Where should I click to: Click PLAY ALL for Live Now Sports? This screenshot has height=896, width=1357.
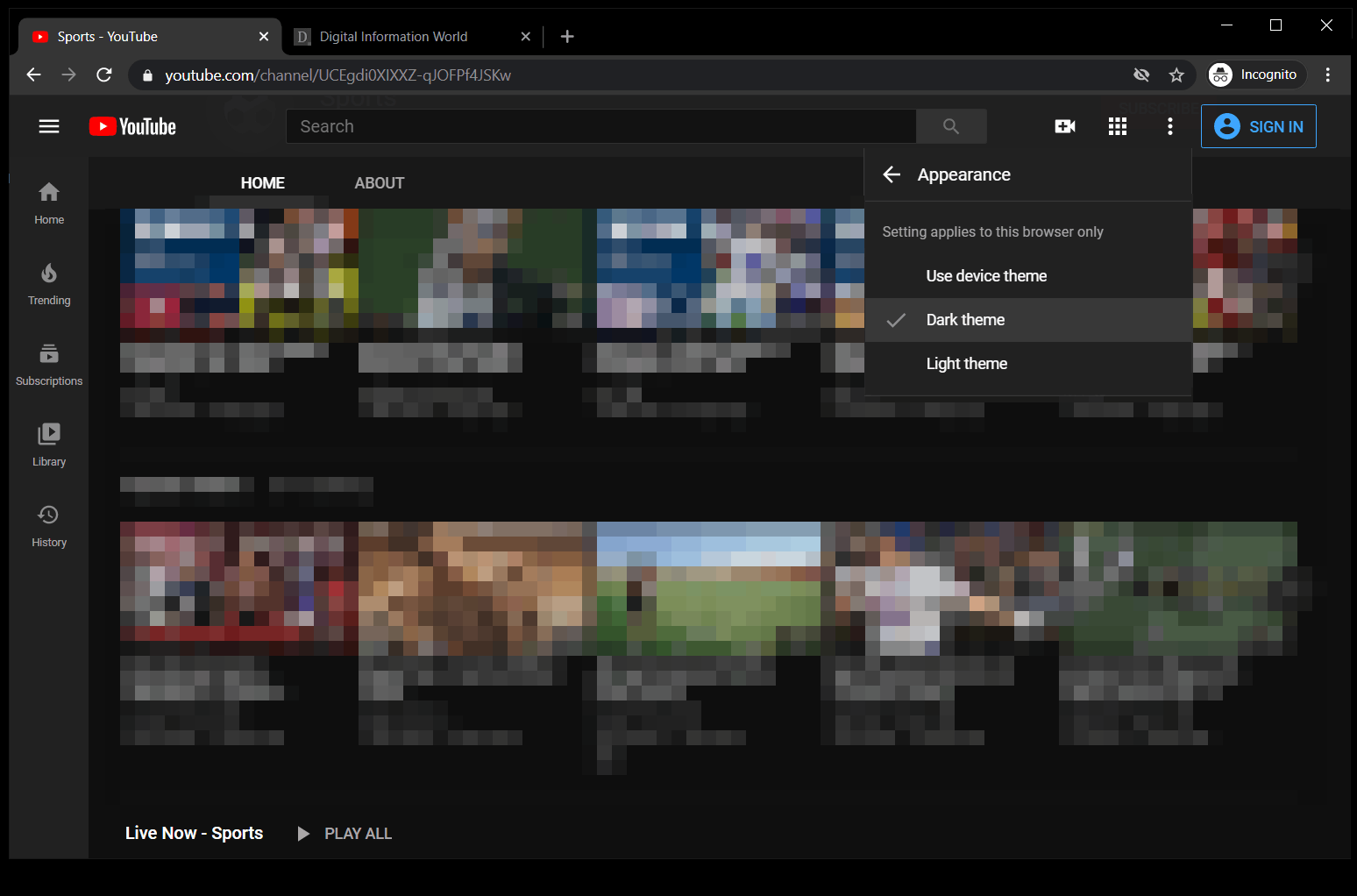click(x=344, y=833)
